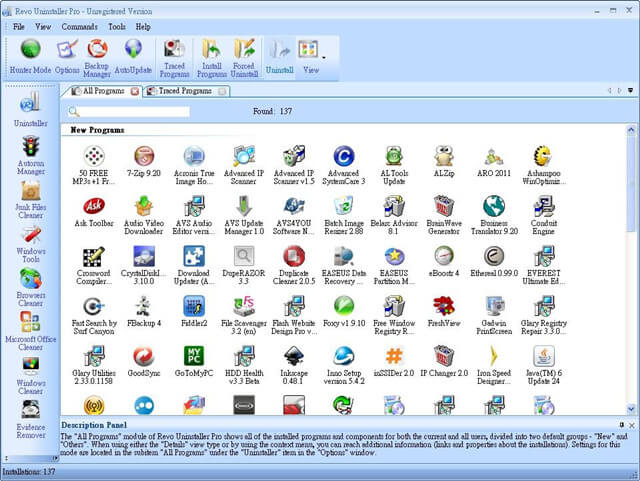Open the Commands menu
Screen dimensions: 640x481
pyautogui.click(x=79, y=27)
